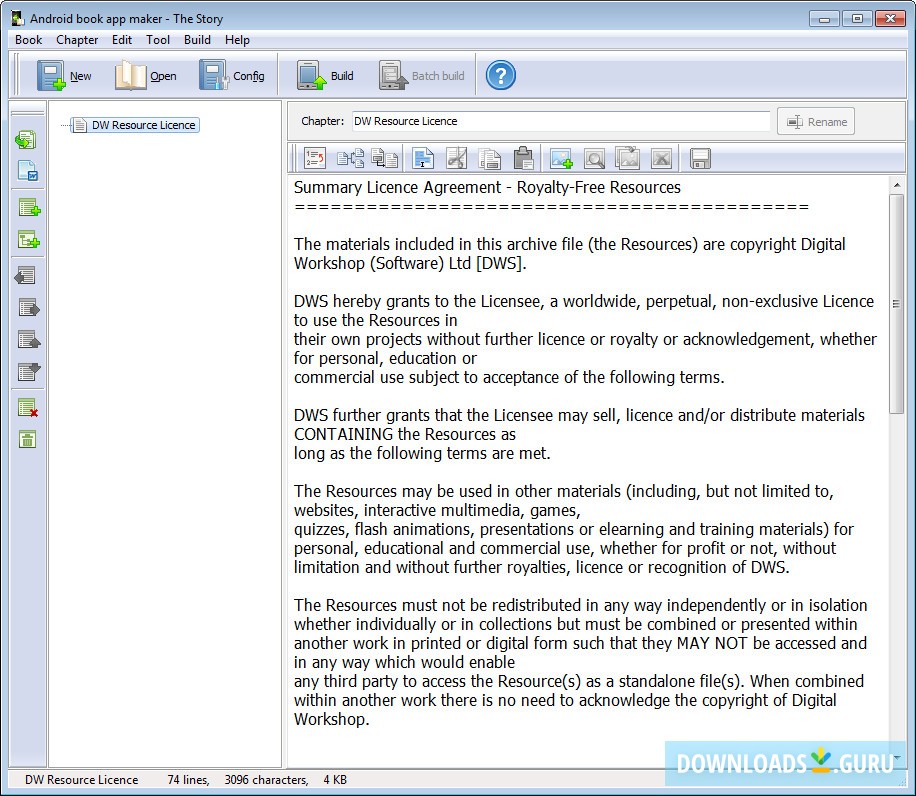Add a new chapter using the green plus list icon

coord(29,207)
